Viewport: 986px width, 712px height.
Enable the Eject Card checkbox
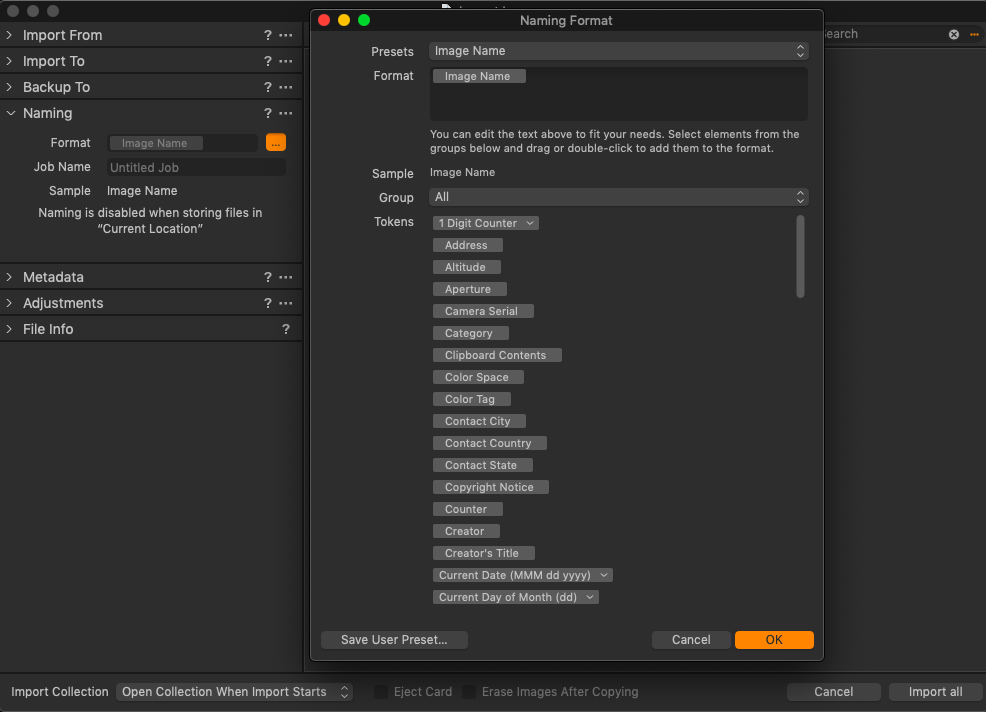381,692
